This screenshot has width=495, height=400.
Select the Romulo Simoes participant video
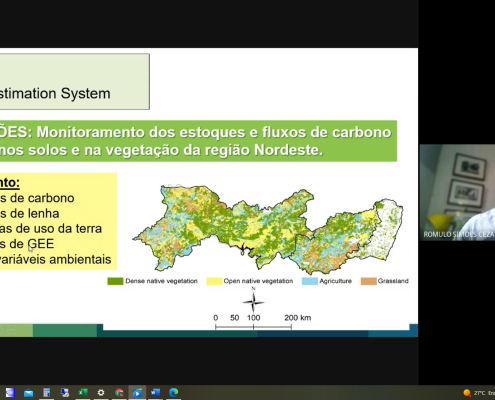coord(457,192)
